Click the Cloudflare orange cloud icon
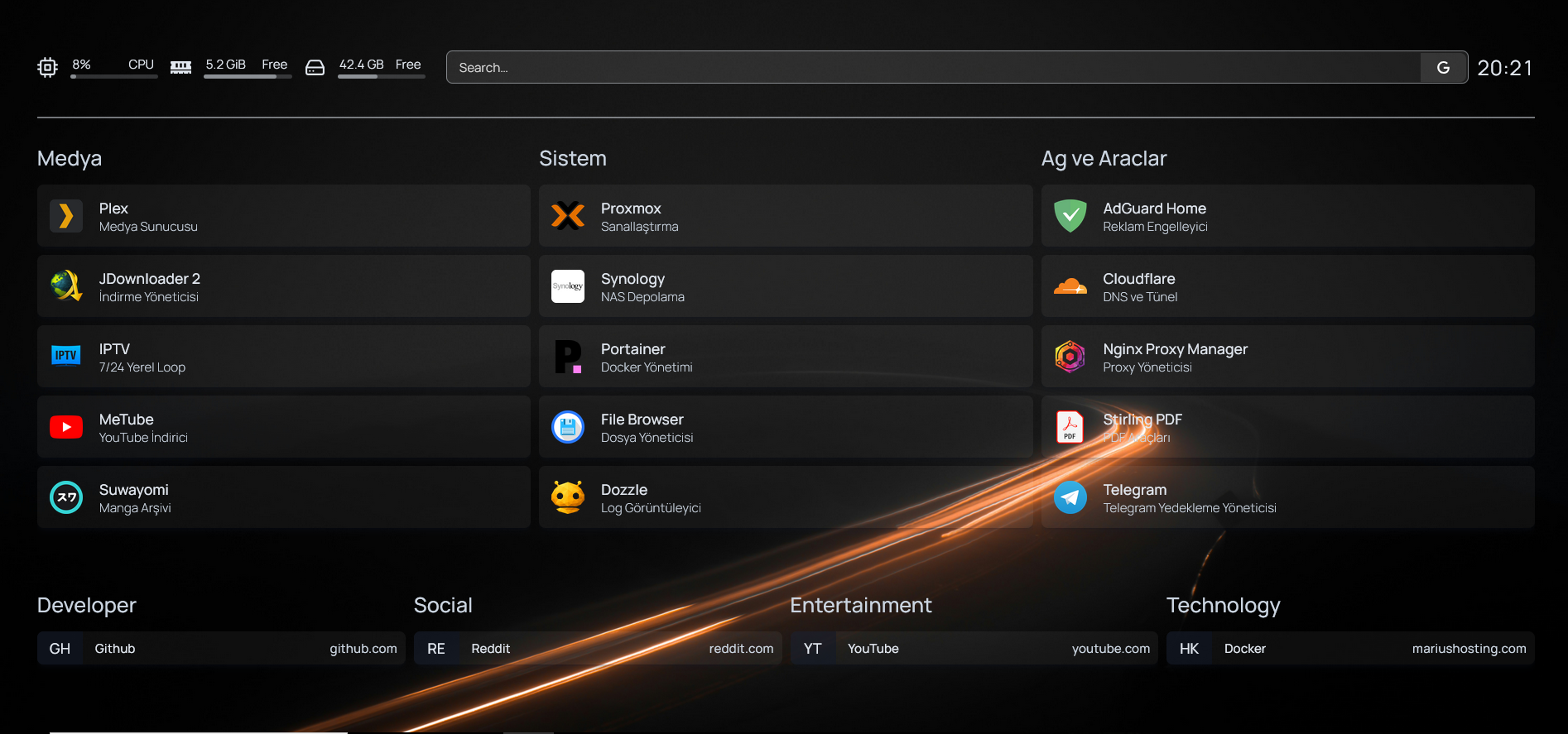The height and width of the screenshot is (734, 1568). pos(1070,286)
